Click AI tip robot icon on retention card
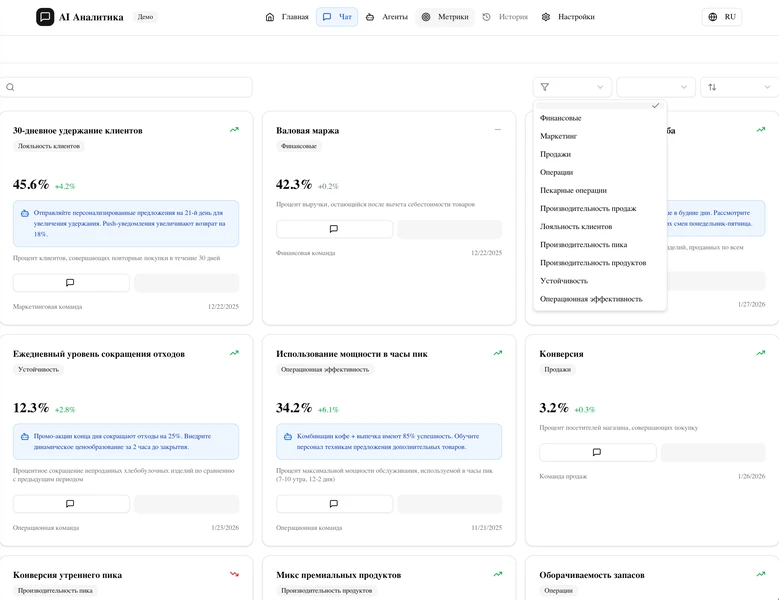The image size is (779, 600). coord(24,213)
